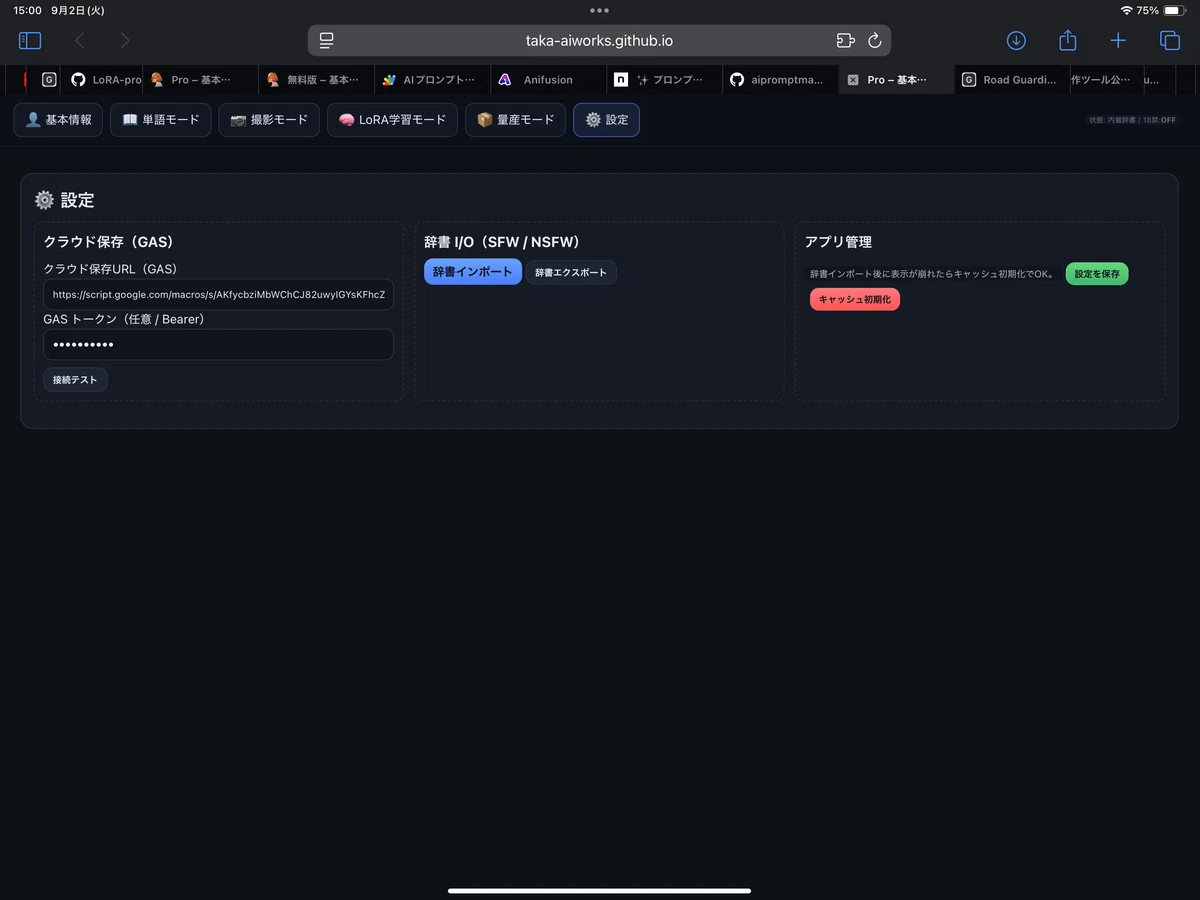Image resolution: width=1200 pixels, height=900 pixels.
Task: Switch to the Notion プロンプ tab
Action: pos(664,80)
